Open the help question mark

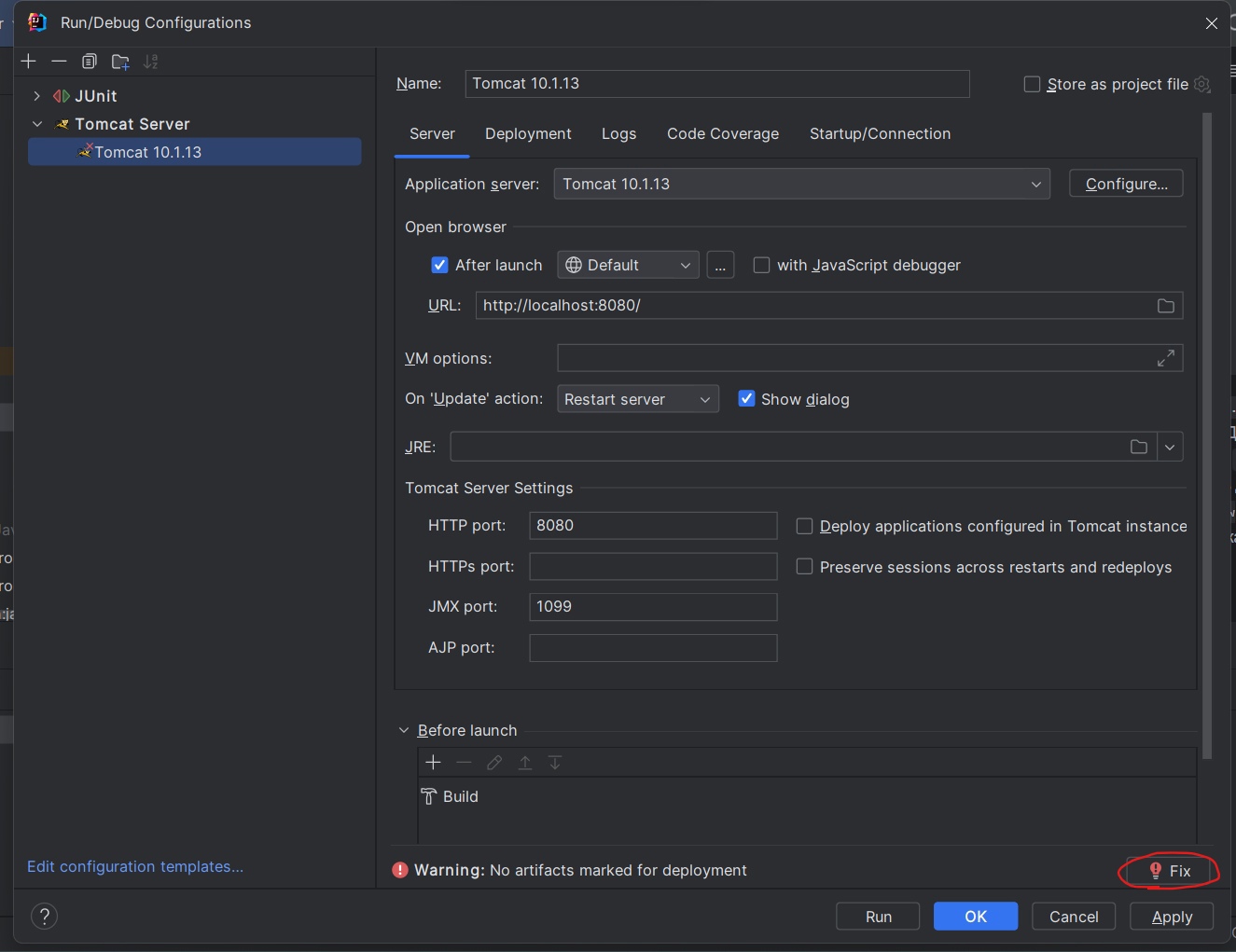tap(45, 917)
